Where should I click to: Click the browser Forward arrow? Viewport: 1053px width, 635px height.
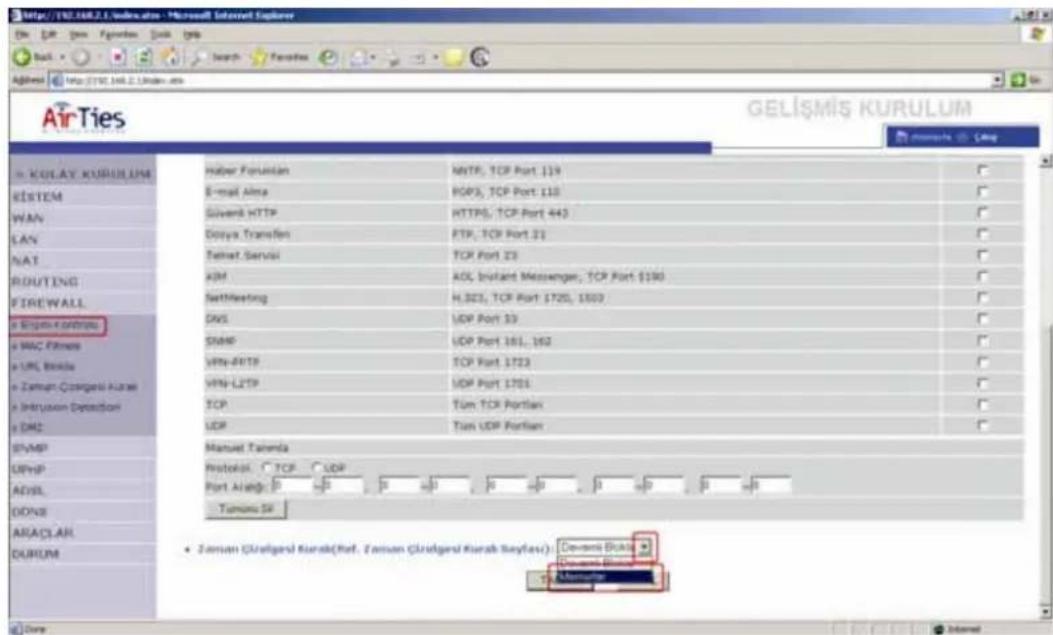click(x=81, y=58)
